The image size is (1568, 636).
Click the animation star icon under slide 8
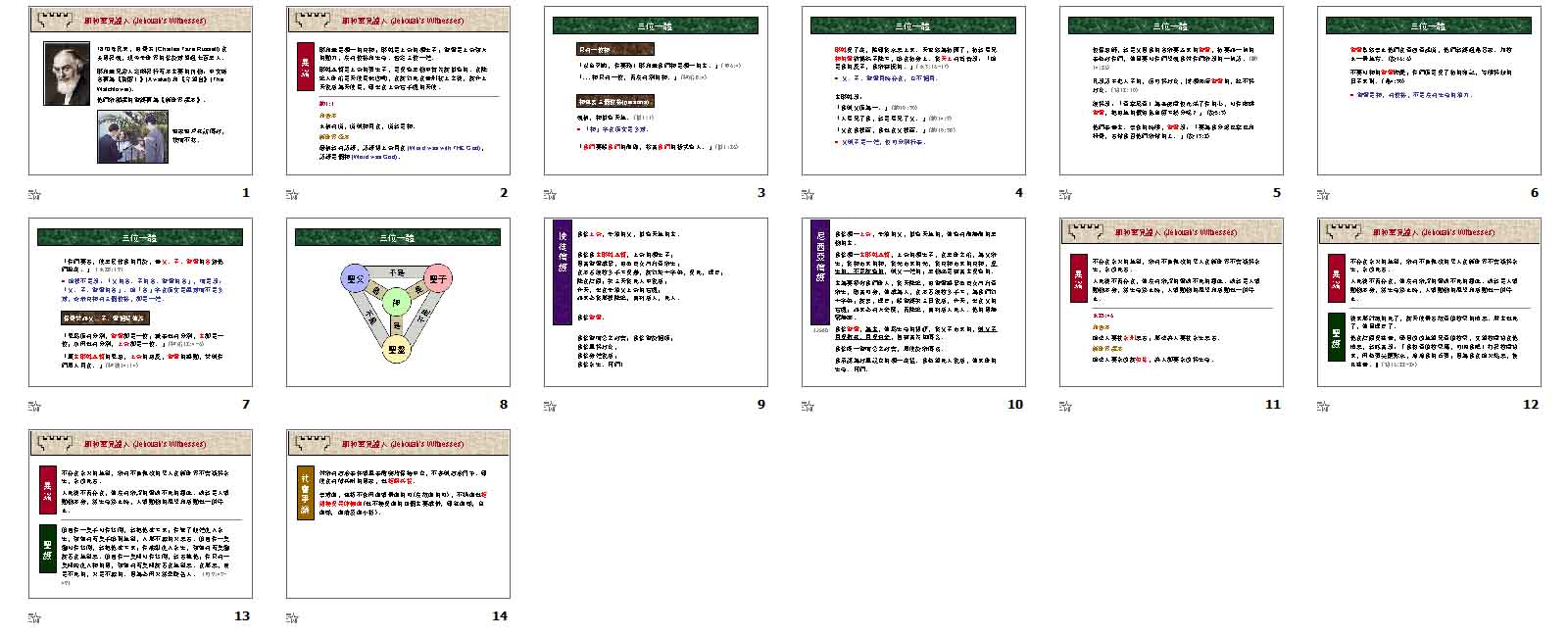point(292,406)
